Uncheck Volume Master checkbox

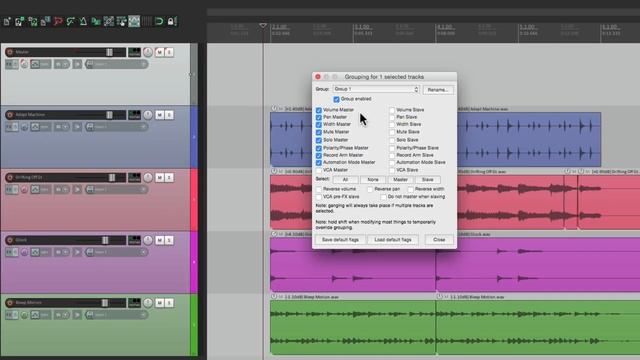coord(319,110)
